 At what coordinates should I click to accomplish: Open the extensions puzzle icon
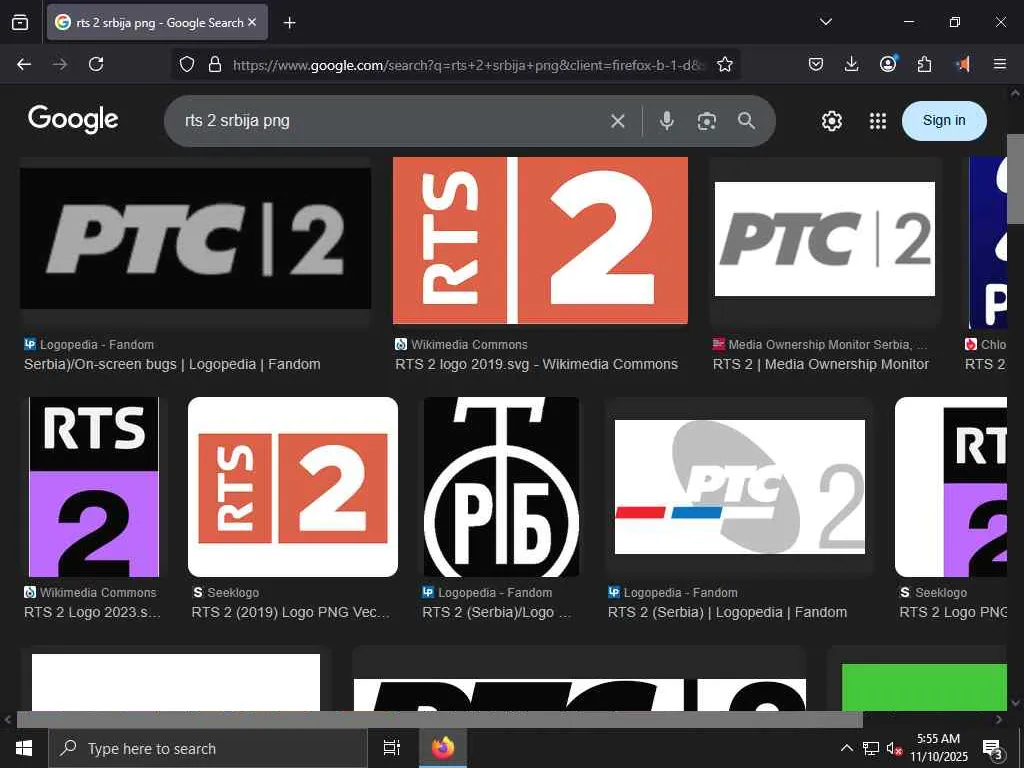point(924,64)
